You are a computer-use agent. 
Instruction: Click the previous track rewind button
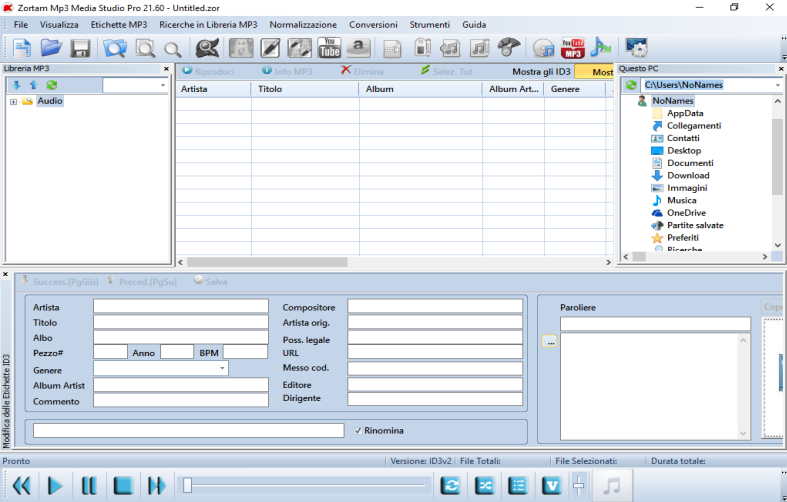pos(21,485)
